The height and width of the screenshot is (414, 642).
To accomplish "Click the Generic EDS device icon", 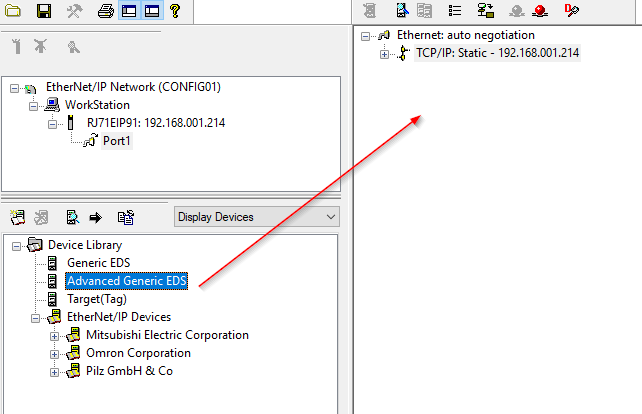I will [x=52, y=263].
